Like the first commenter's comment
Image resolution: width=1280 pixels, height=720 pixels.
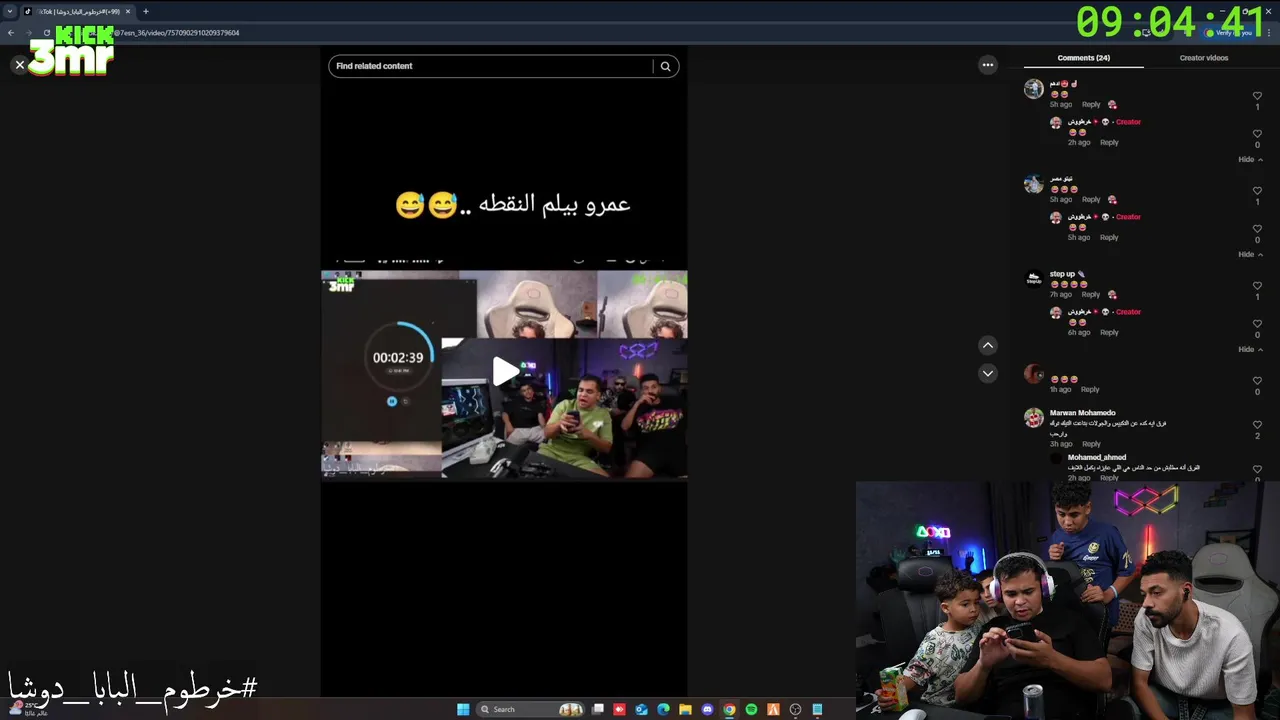(x=1257, y=96)
